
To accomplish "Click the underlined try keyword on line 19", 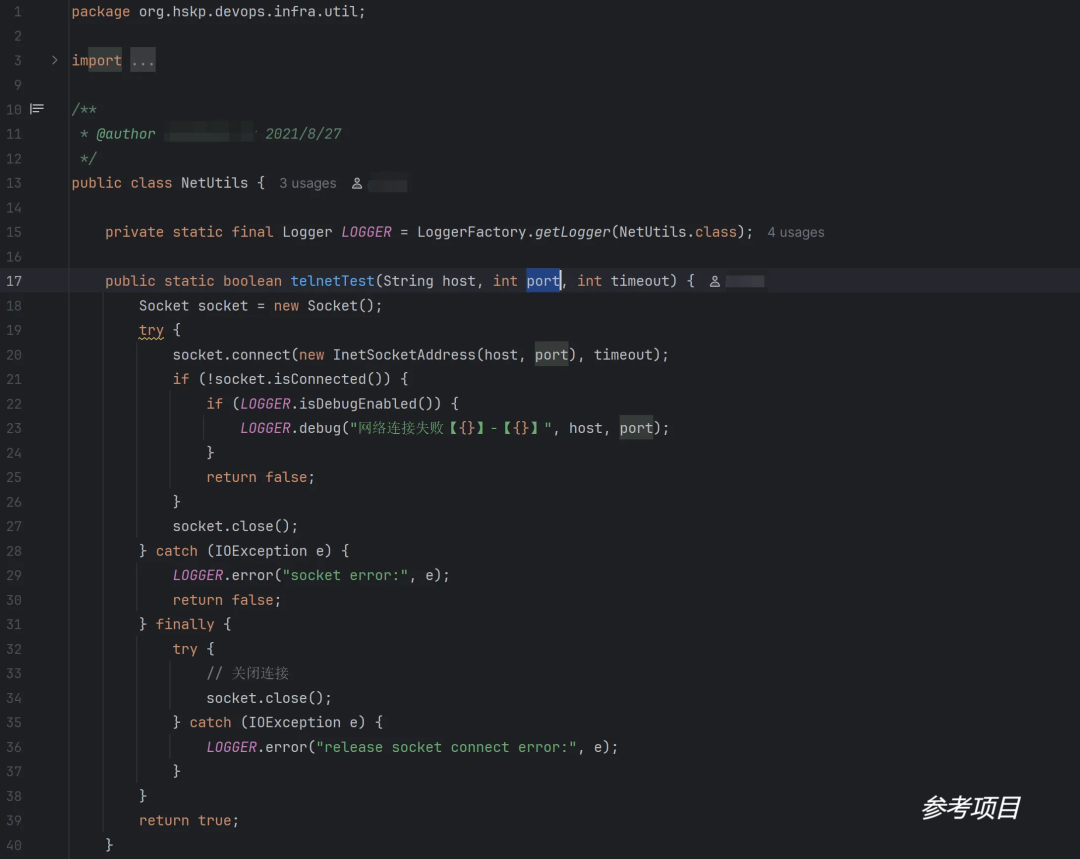I will click(x=151, y=330).
